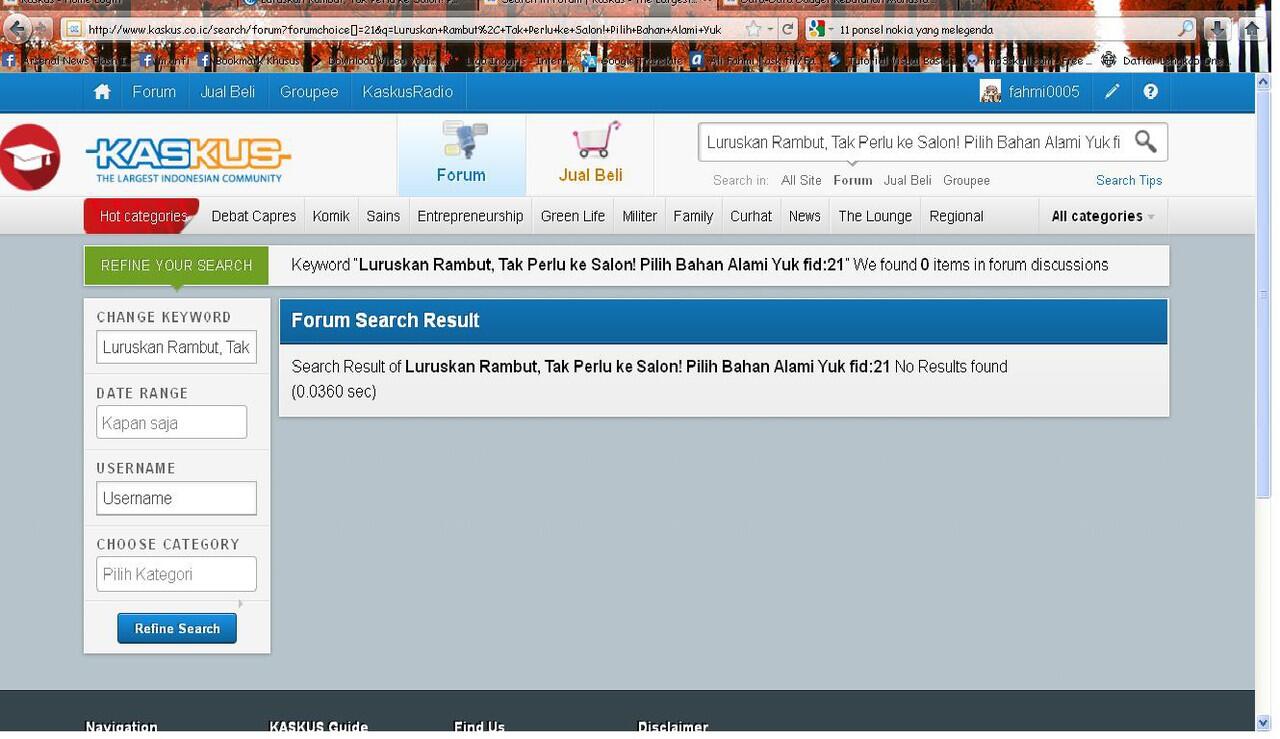
Task: Click the Forum Search Result heading
Action: [385, 320]
